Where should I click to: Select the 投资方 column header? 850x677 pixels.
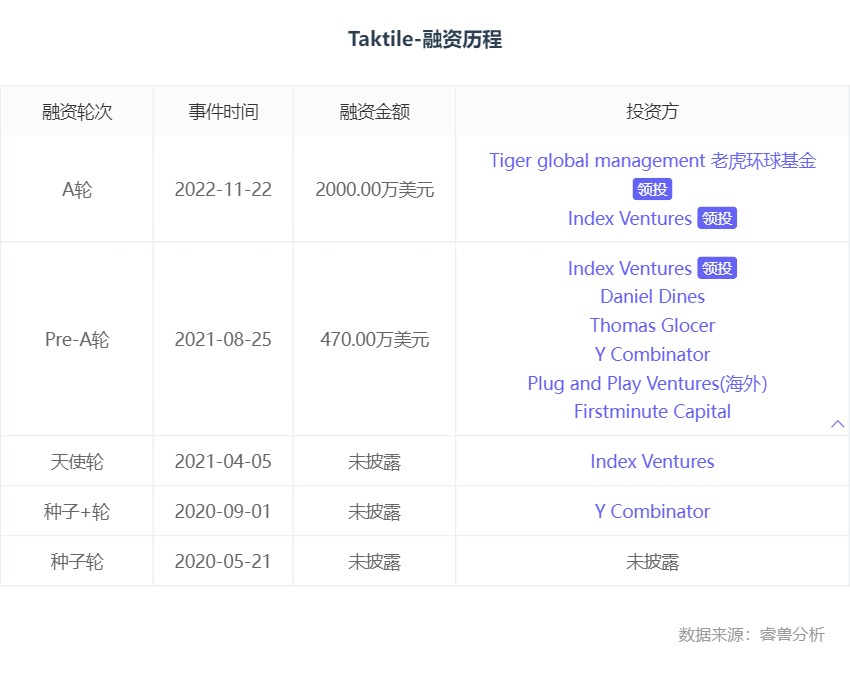click(652, 112)
